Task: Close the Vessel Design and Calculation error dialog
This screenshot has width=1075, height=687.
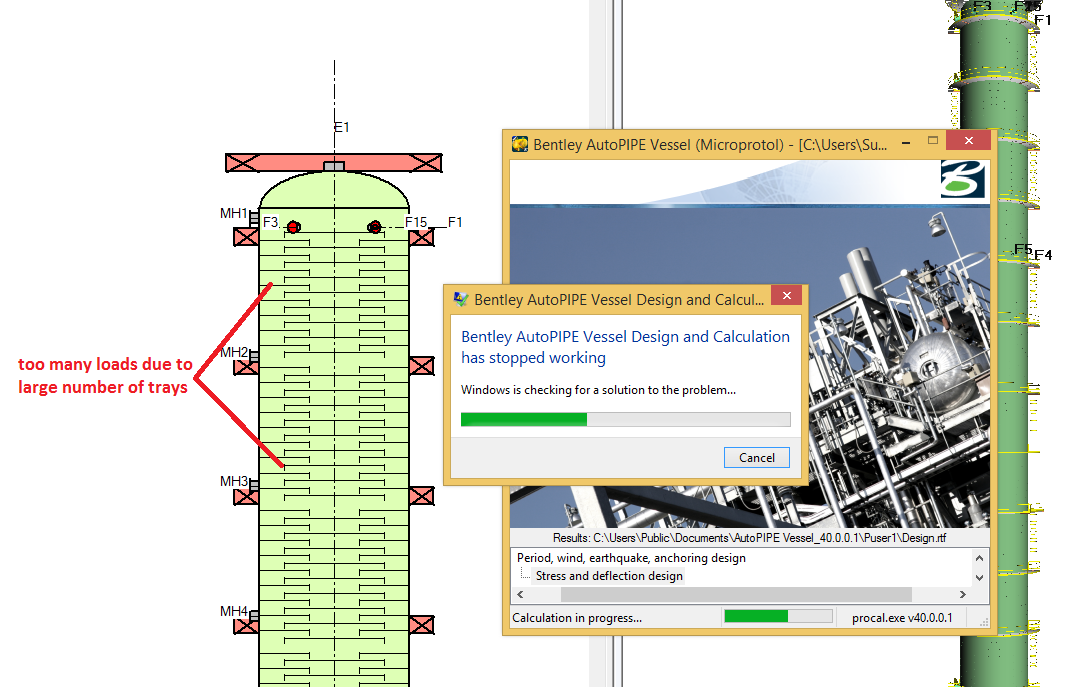Action: [787, 296]
